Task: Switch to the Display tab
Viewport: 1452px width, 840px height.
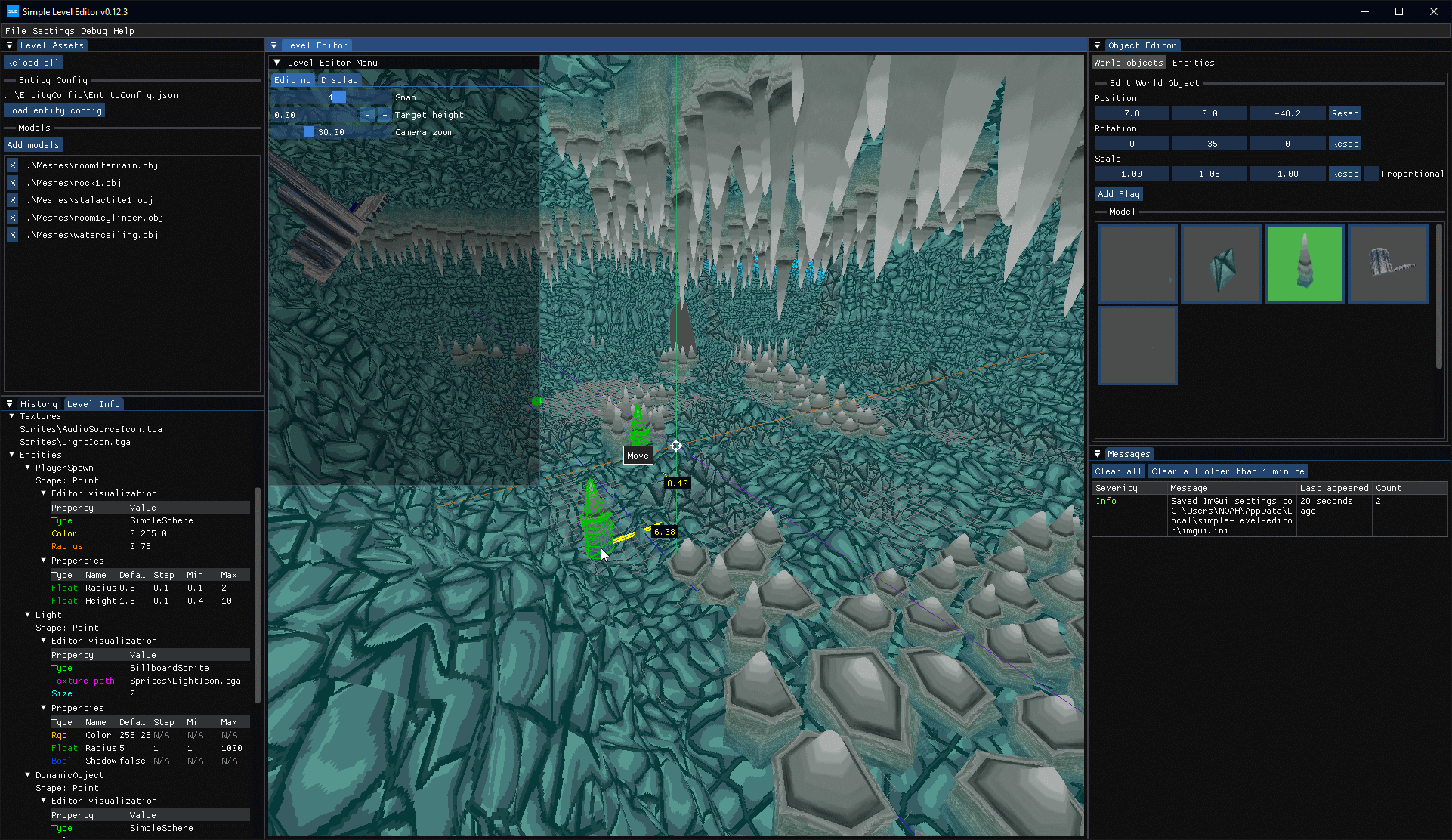Action: coord(339,80)
